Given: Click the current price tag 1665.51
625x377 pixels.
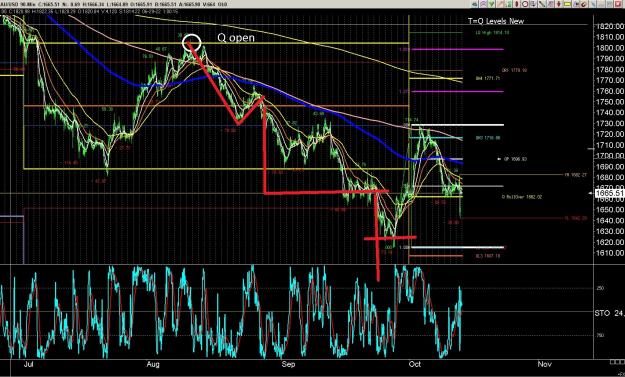Looking at the screenshot, I should coord(609,193).
